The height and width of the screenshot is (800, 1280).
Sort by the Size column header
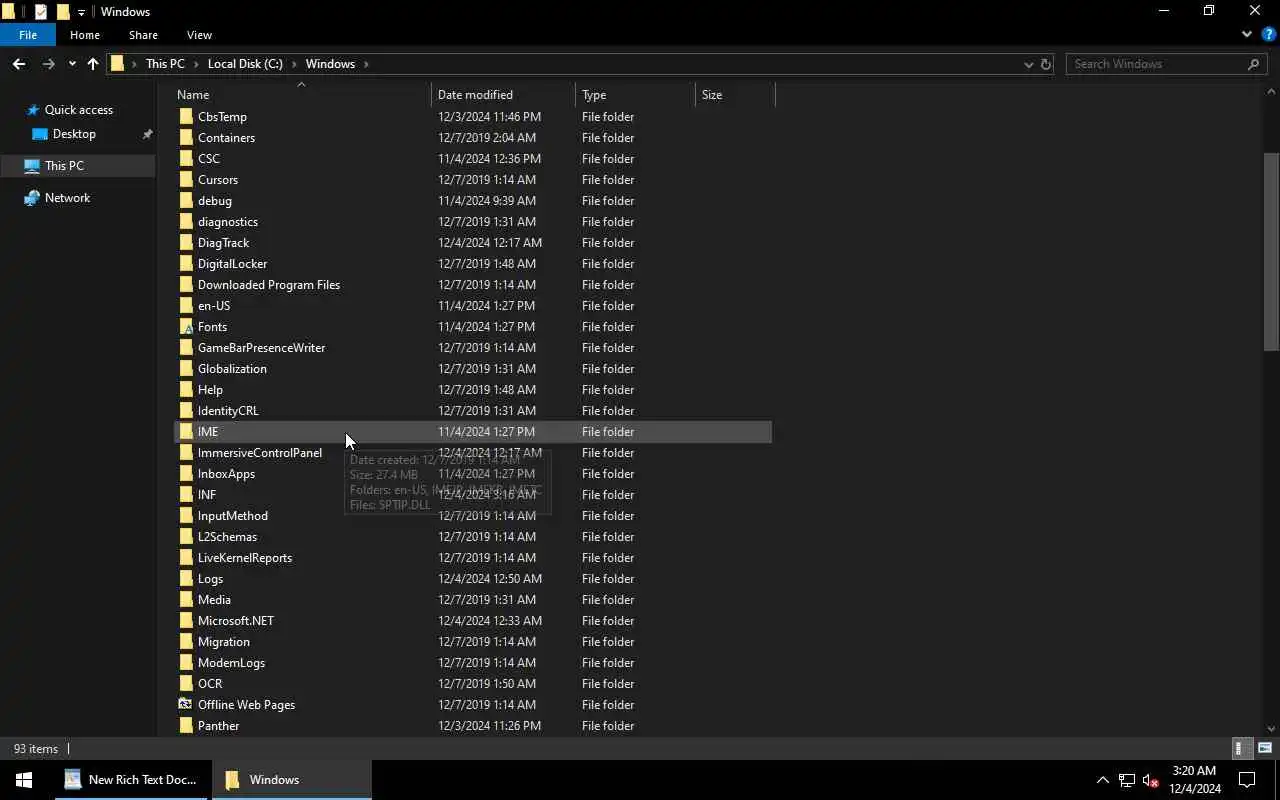pos(735,95)
